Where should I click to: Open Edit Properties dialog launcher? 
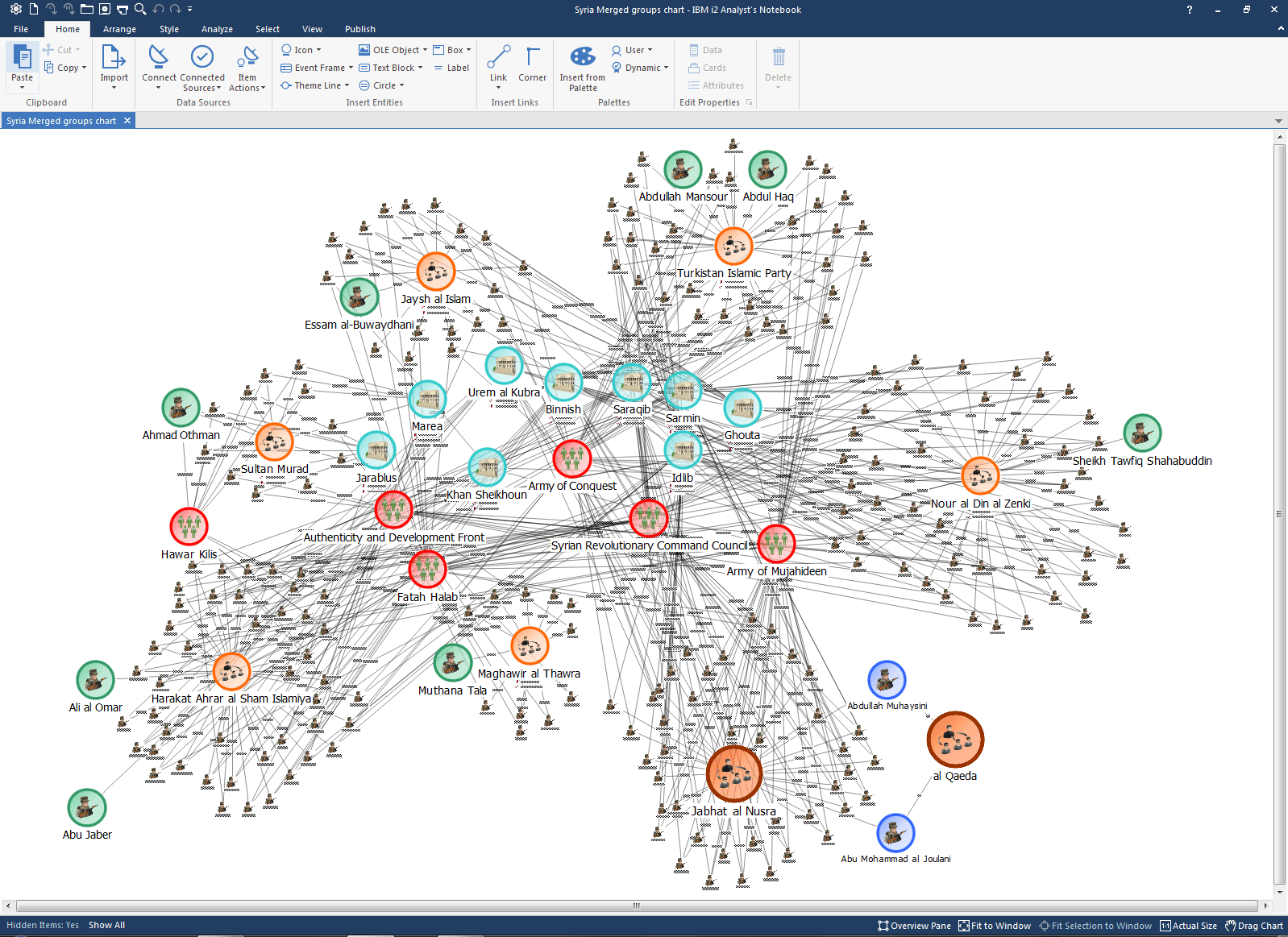749,102
